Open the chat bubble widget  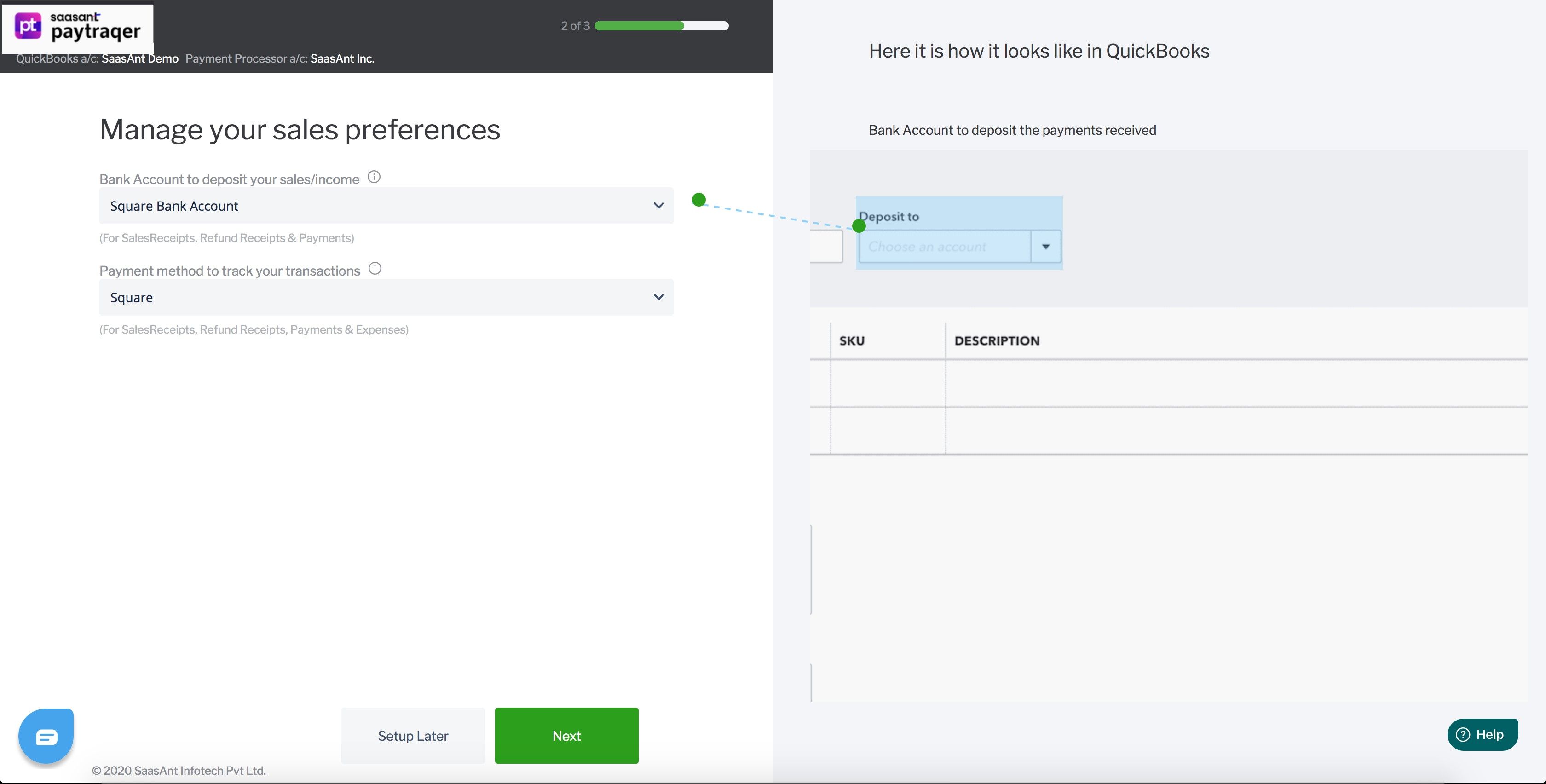pyautogui.click(x=46, y=736)
